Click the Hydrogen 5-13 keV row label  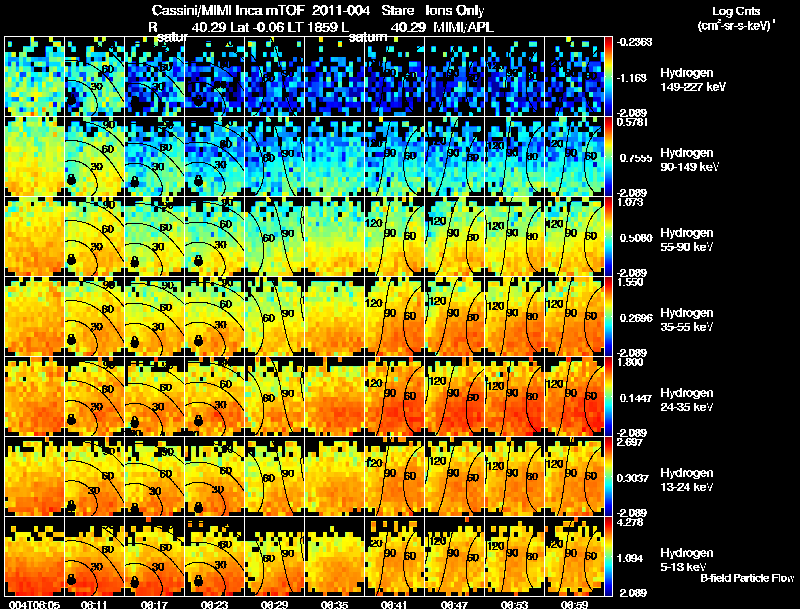687,560
